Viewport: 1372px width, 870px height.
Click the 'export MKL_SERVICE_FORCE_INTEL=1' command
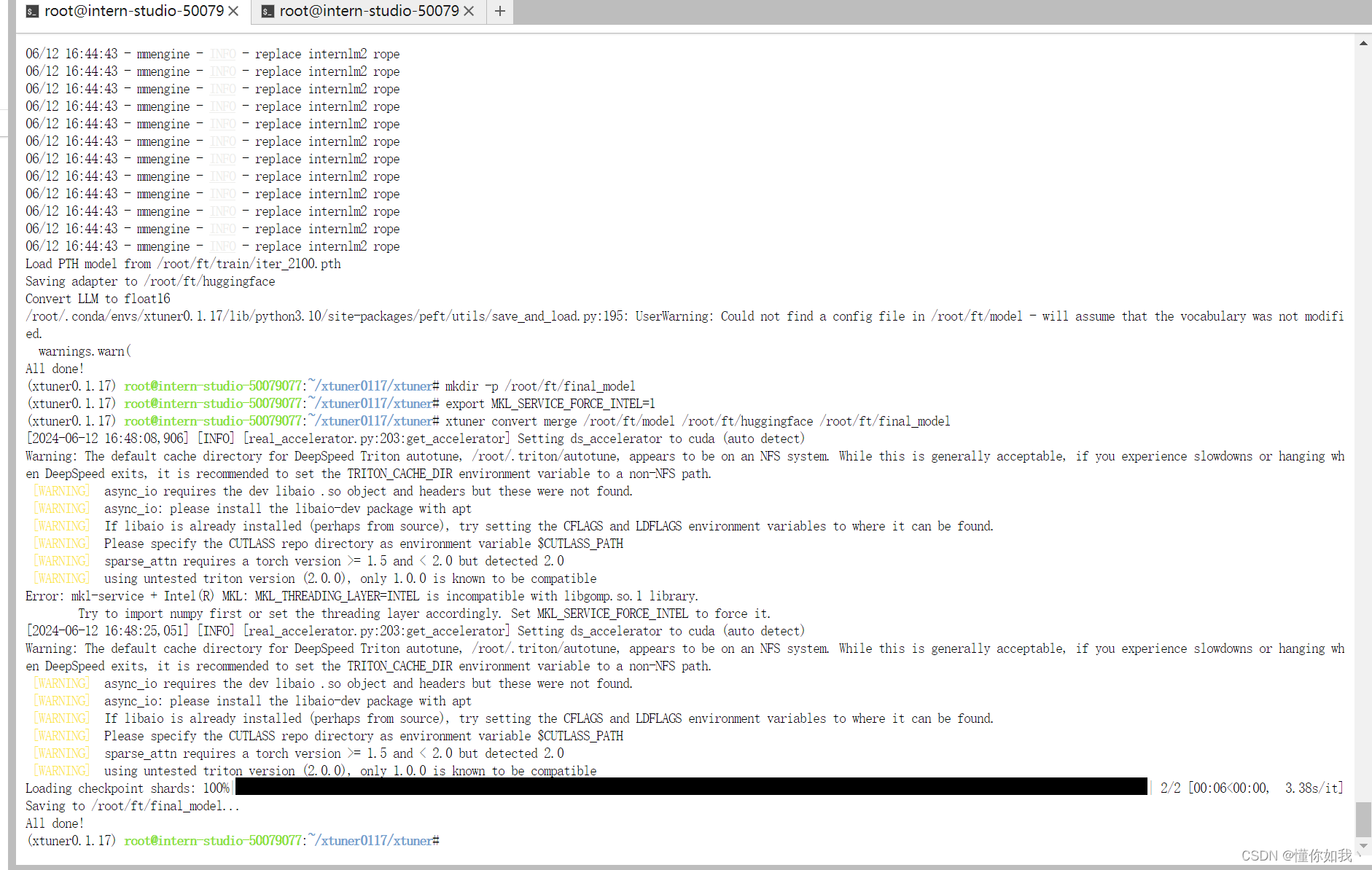pos(550,404)
